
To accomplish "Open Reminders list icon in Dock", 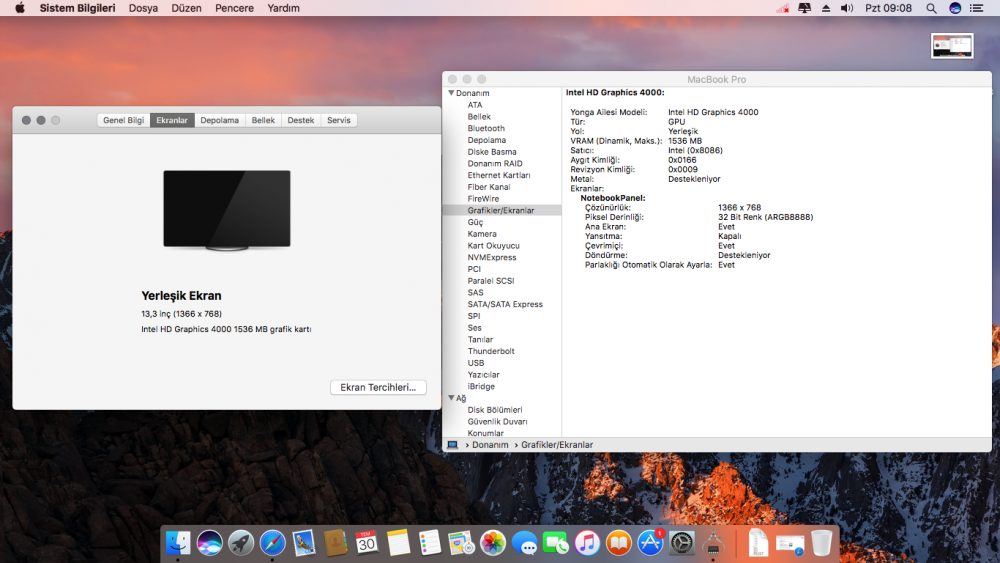I will [x=430, y=543].
